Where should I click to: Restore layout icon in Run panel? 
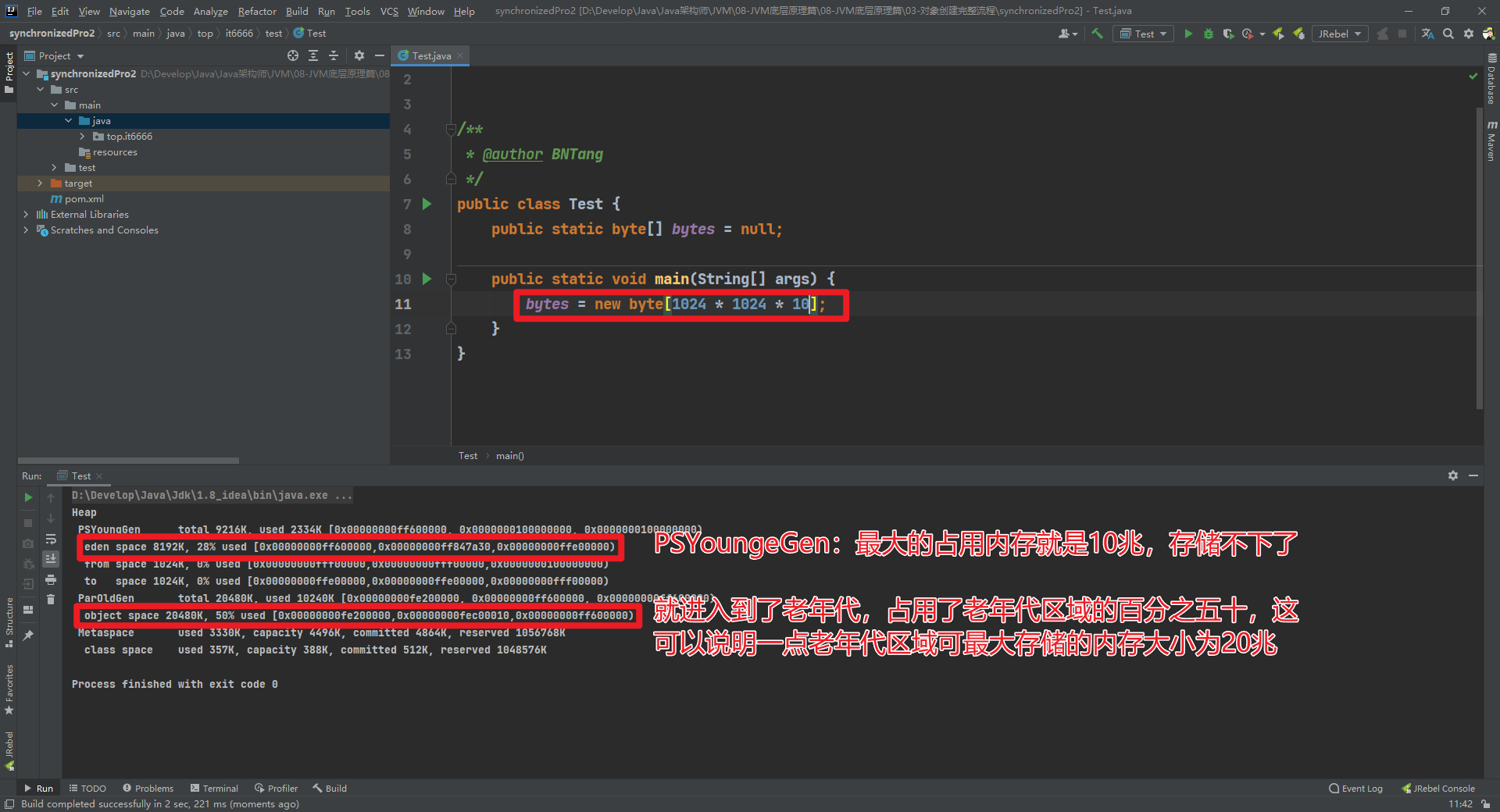click(x=28, y=610)
